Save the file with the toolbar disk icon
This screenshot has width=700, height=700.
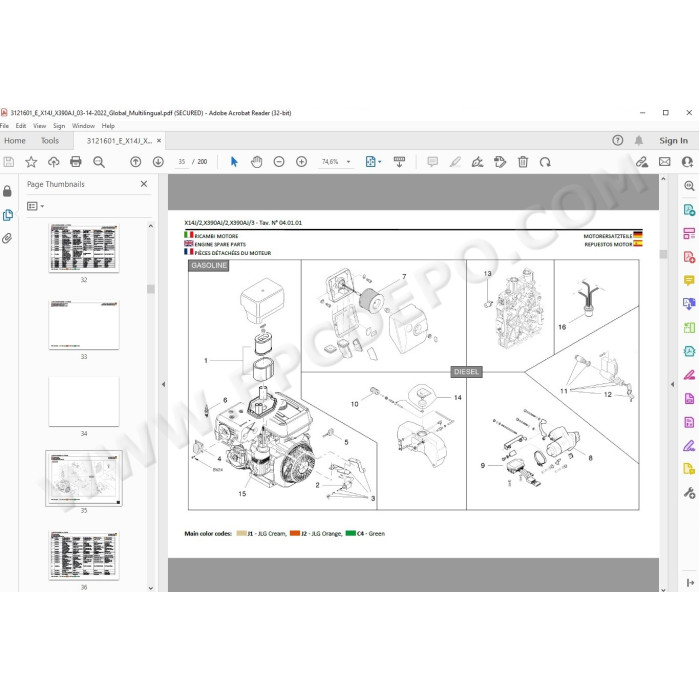[8, 162]
